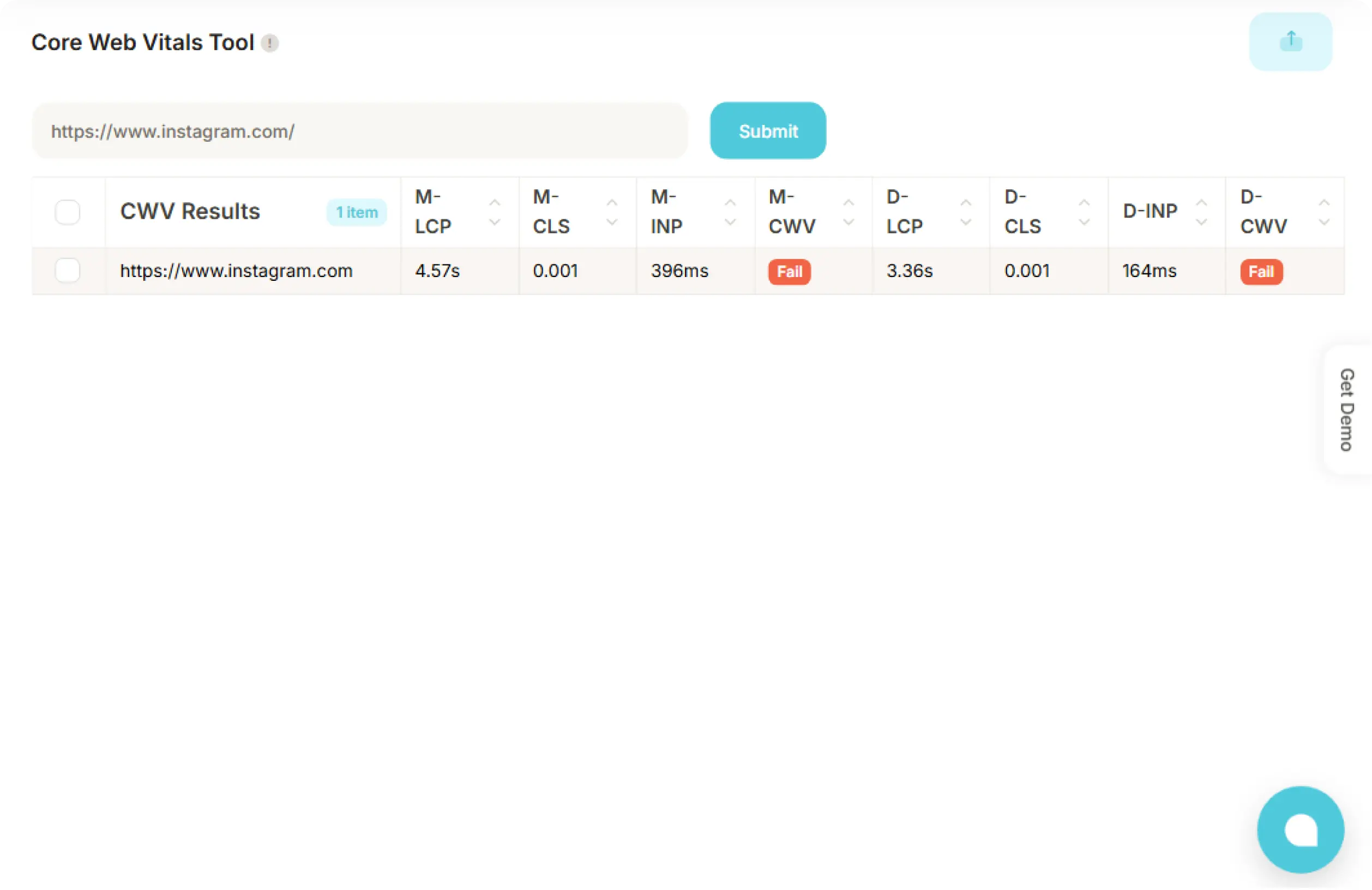
Task: Click the Fail badge in M-CWV column
Action: click(x=789, y=272)
